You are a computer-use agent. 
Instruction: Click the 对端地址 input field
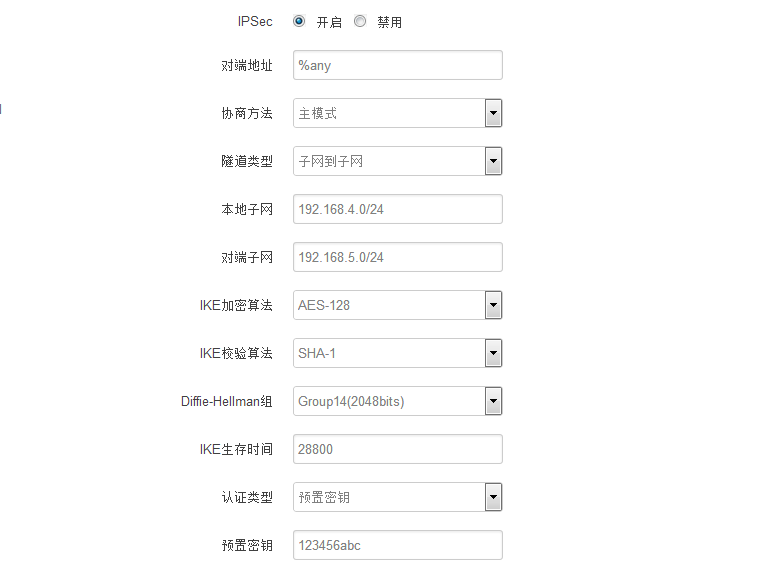coord(397,65)
